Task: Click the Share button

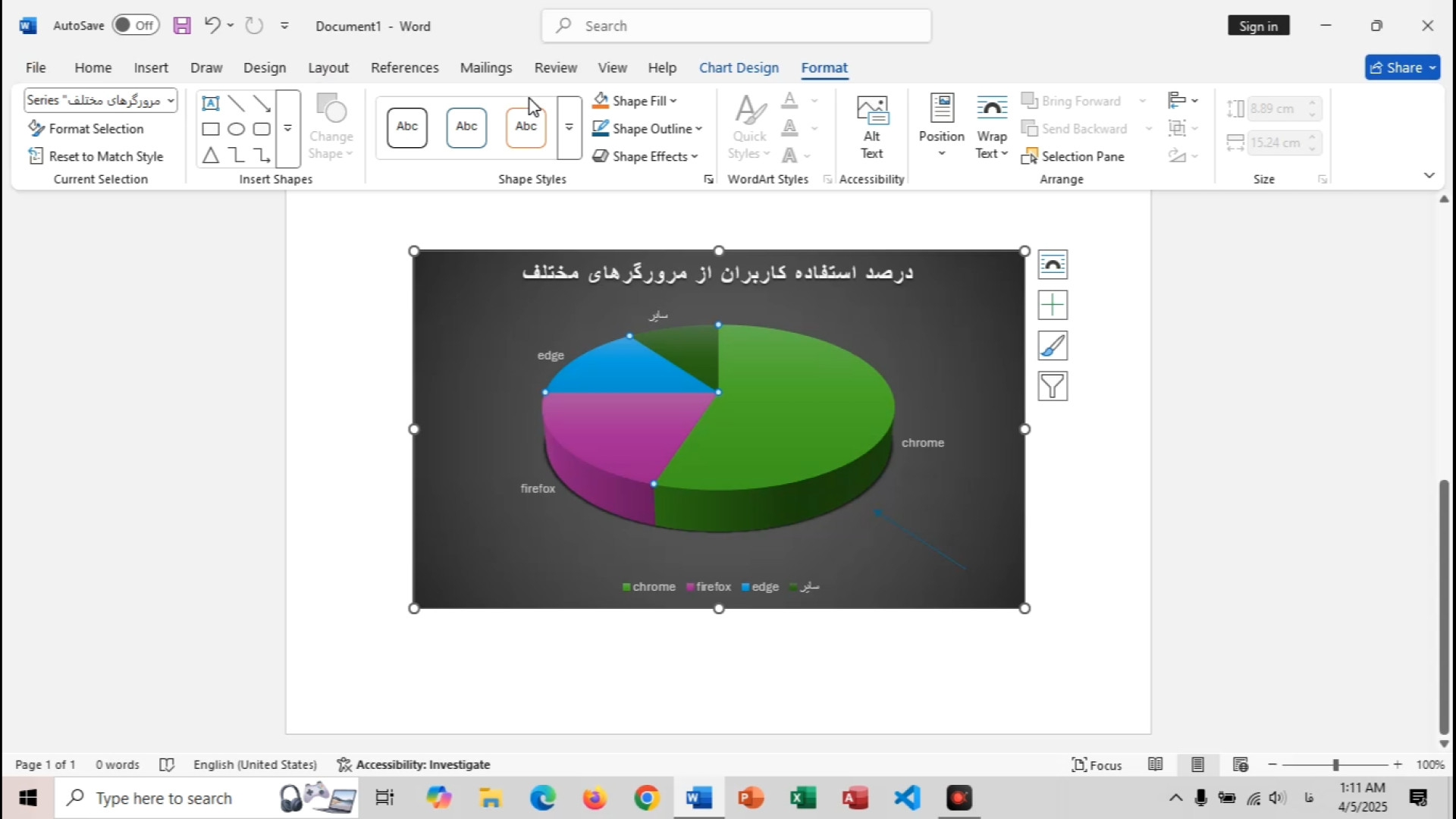Action: point(1403,67)
